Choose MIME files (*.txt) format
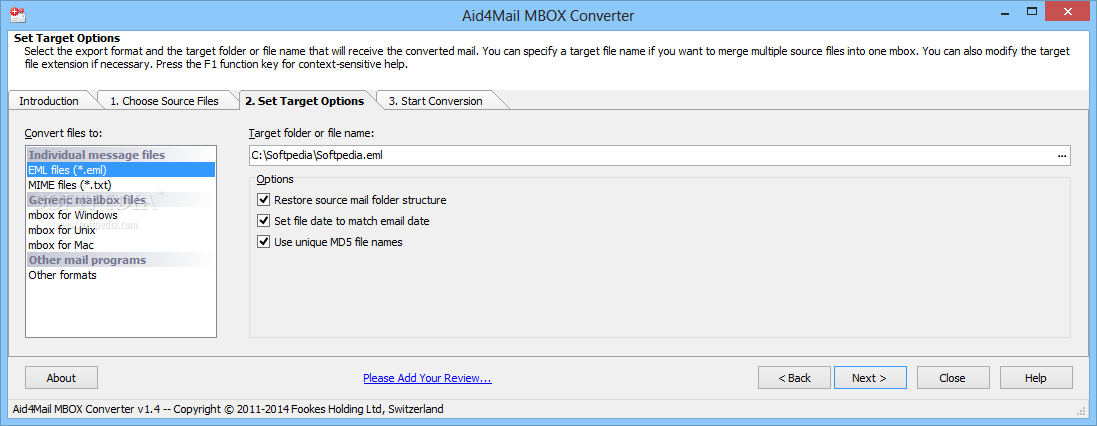This screenshot has width=1097, height=426. (x=120, y=185)
